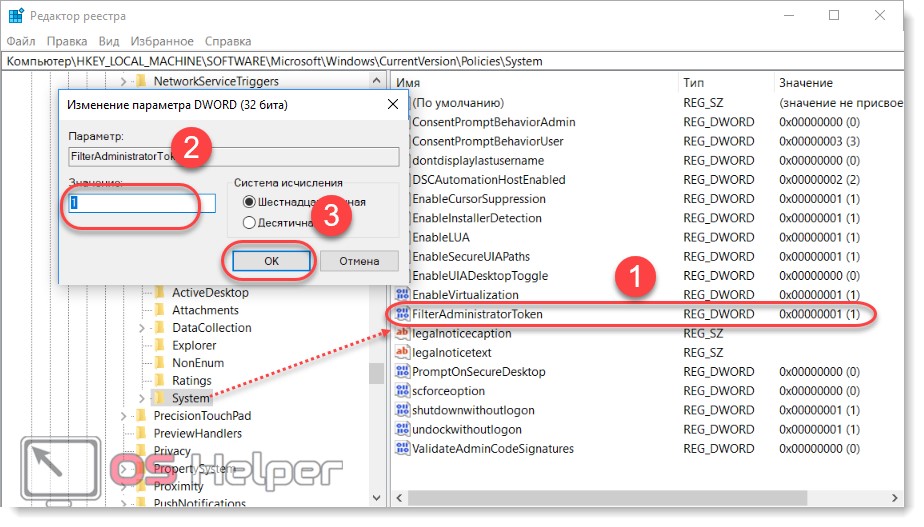
Task: Close the DWORD edit dialog
Action: tap(393, 103)
